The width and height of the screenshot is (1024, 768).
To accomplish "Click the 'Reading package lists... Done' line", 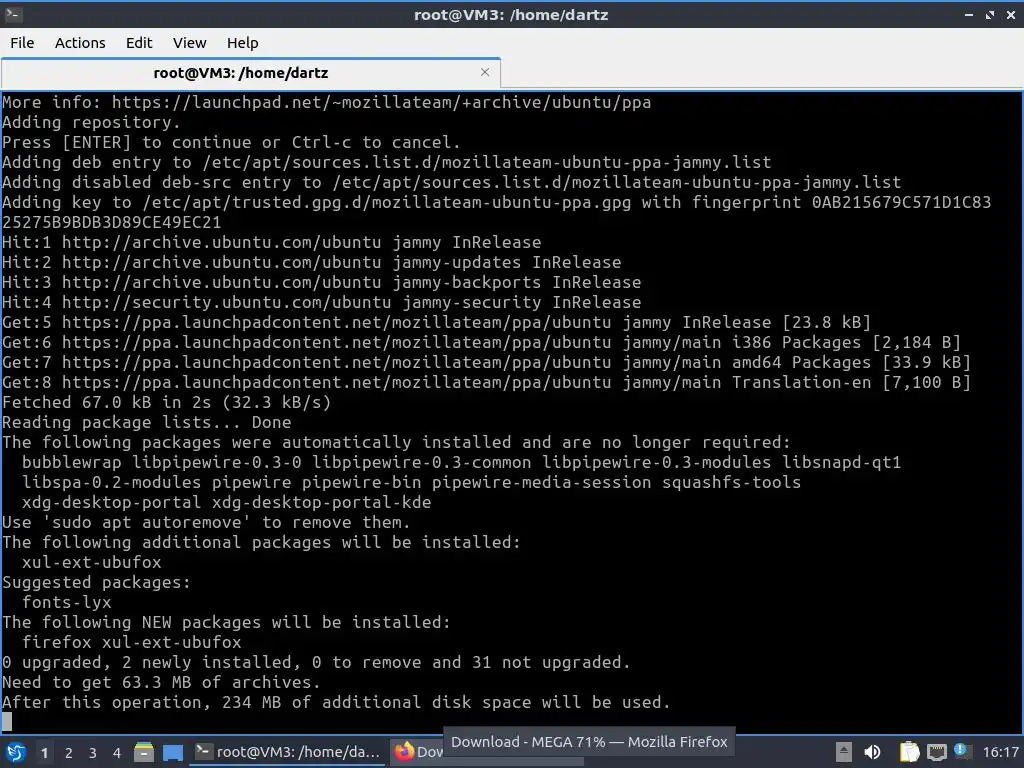I will tap(146, 423).
